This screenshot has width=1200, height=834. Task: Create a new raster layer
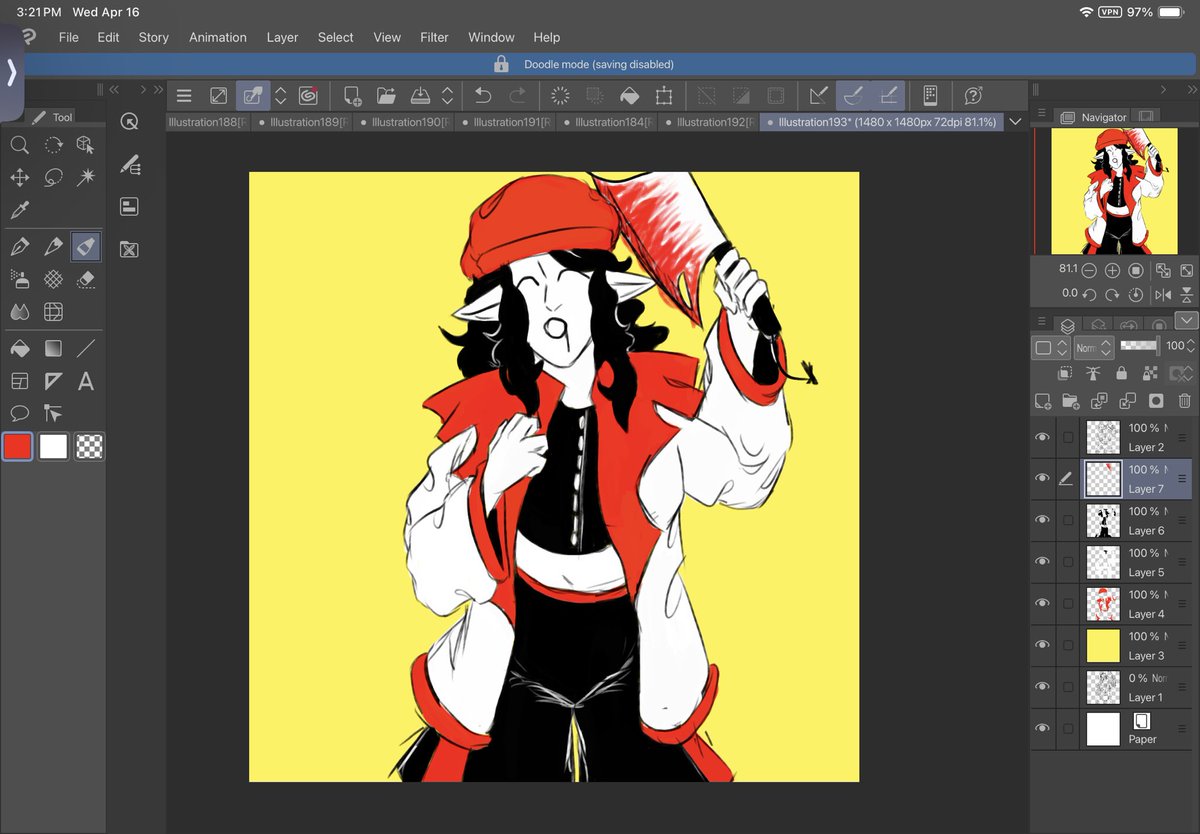[x=1042, y=401]
